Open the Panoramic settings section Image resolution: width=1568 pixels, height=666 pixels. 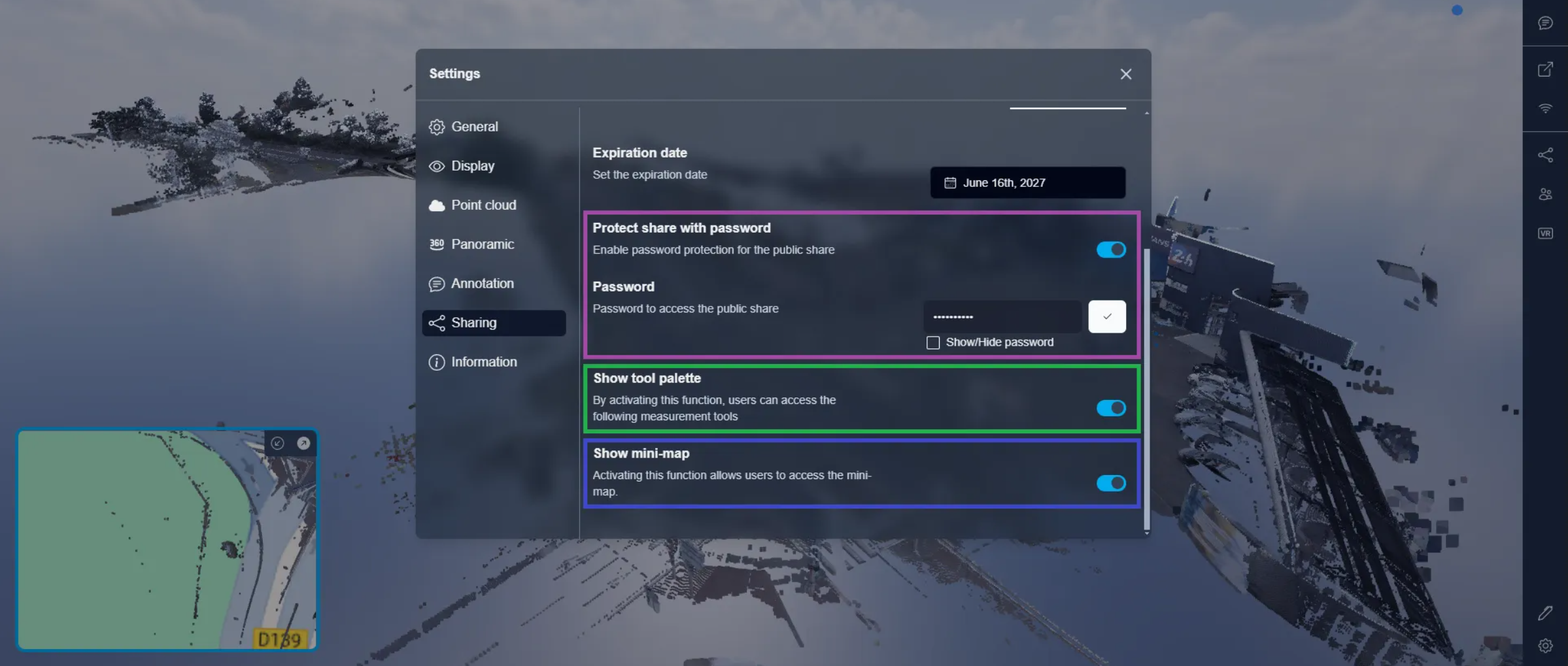pos(482,244)
